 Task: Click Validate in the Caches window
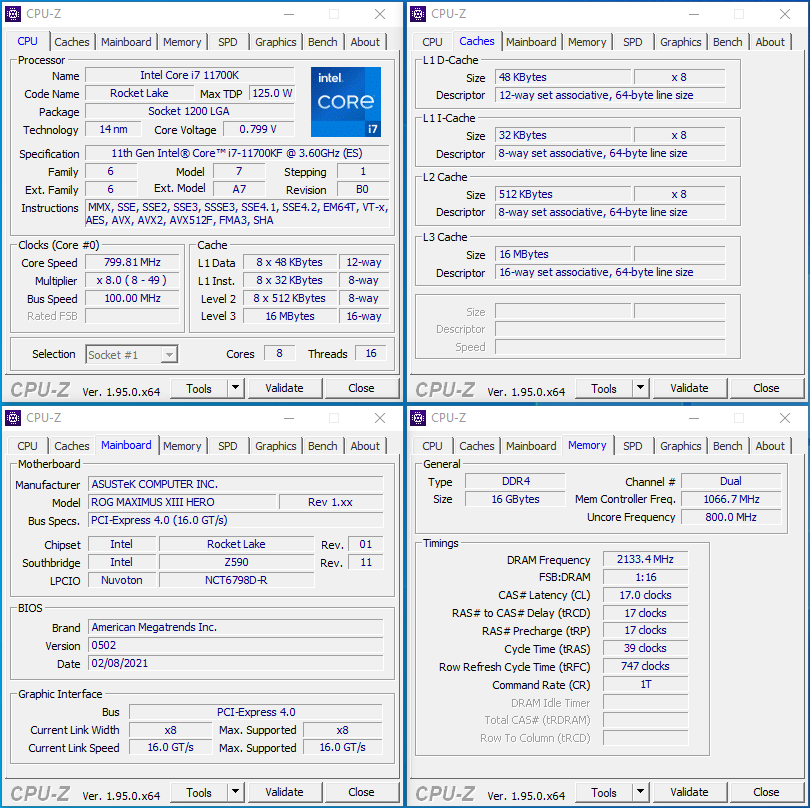coord(690,389)
